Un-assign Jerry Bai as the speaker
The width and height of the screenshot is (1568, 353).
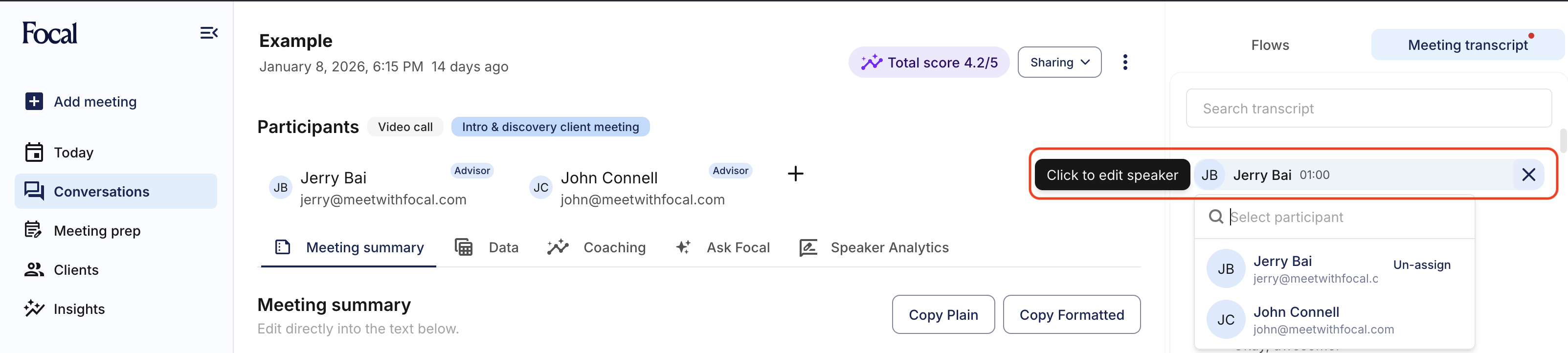coord(1421,265)
